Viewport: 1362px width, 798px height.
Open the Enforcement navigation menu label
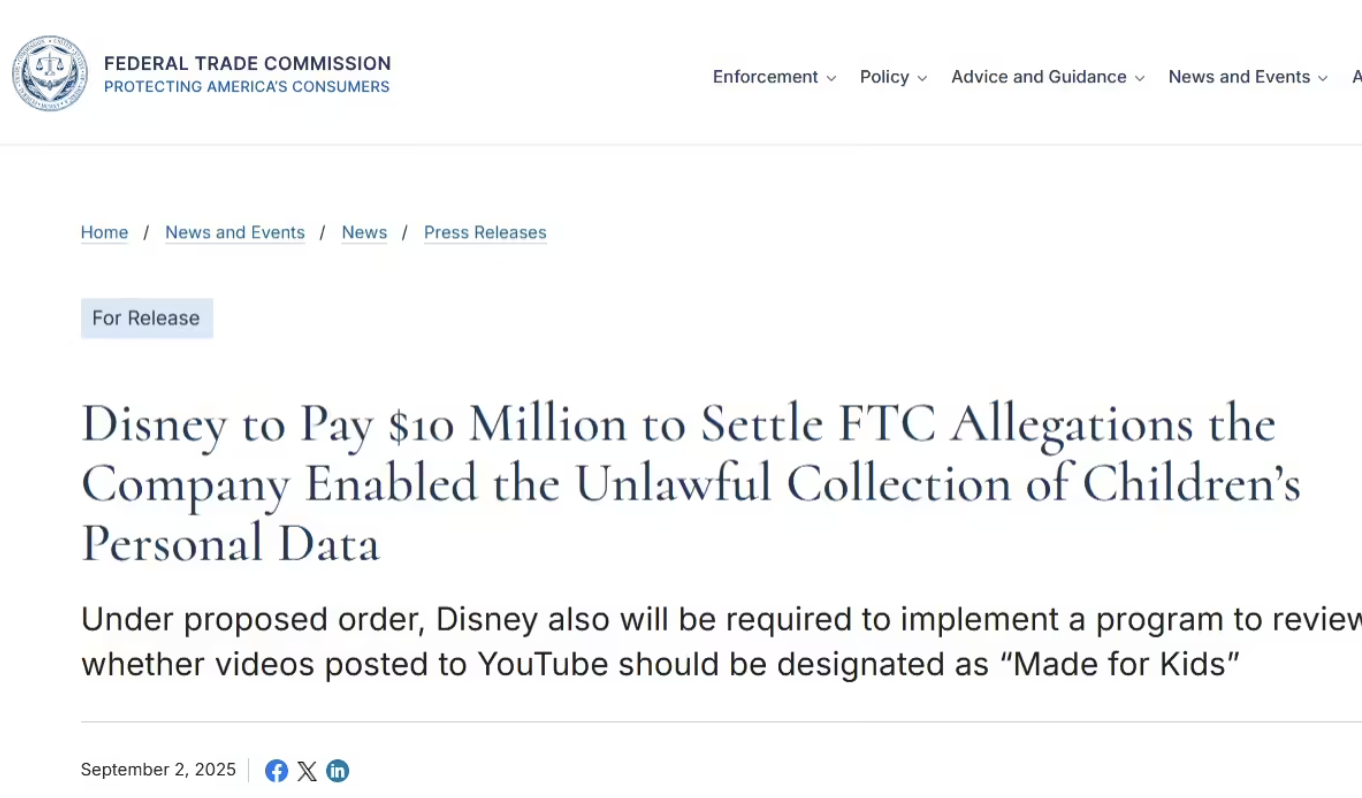[765, 77]
